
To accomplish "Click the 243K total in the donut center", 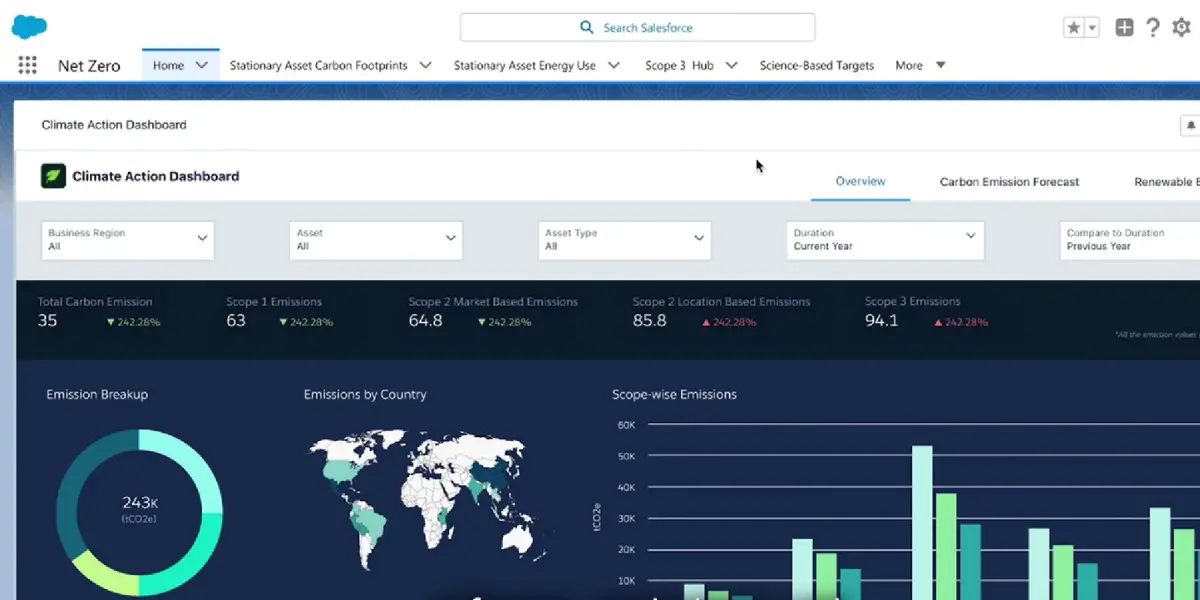I will coord(139,502).
